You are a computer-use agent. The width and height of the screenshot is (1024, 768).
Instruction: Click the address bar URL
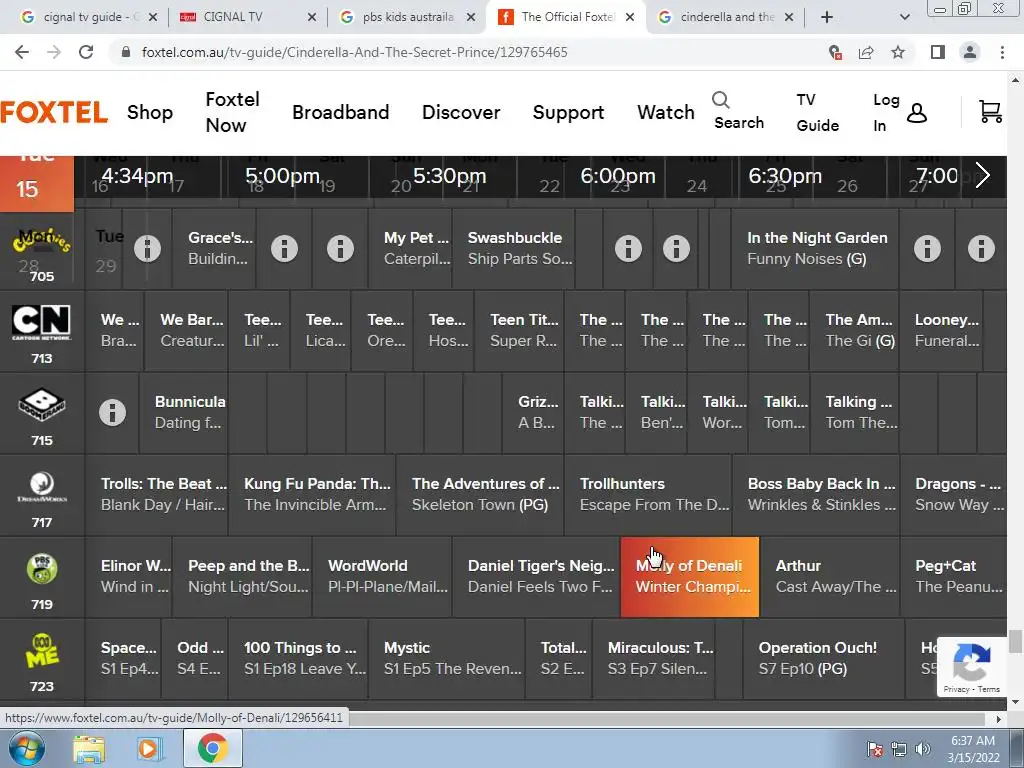tap(355, 52)
